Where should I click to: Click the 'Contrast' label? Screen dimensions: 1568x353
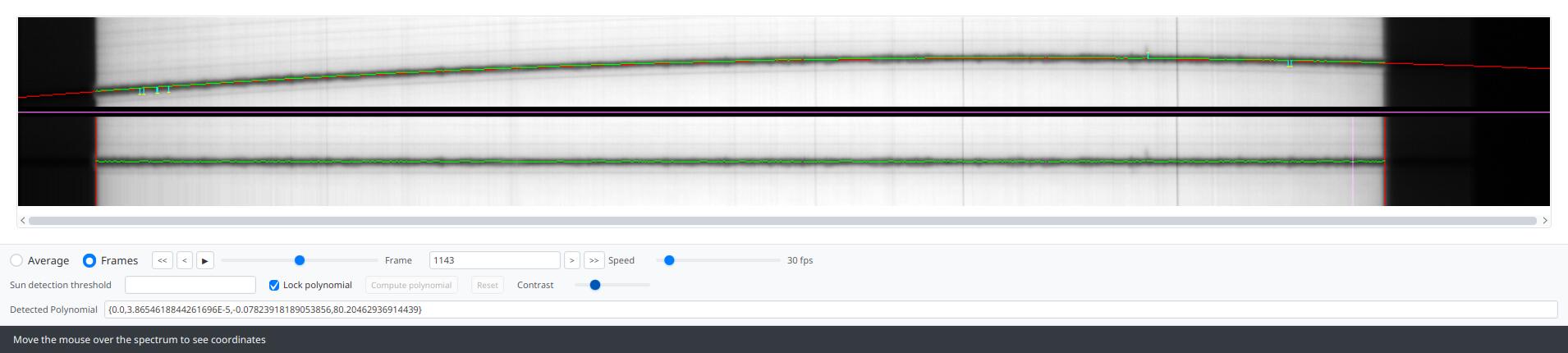click(x=535, y=285)
